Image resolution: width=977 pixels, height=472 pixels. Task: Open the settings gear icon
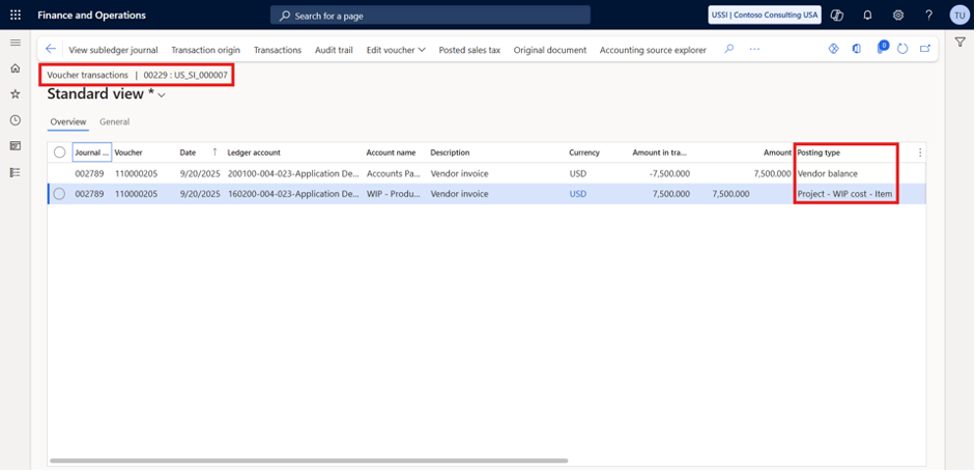pyautogui.click(x=898, y=15)
